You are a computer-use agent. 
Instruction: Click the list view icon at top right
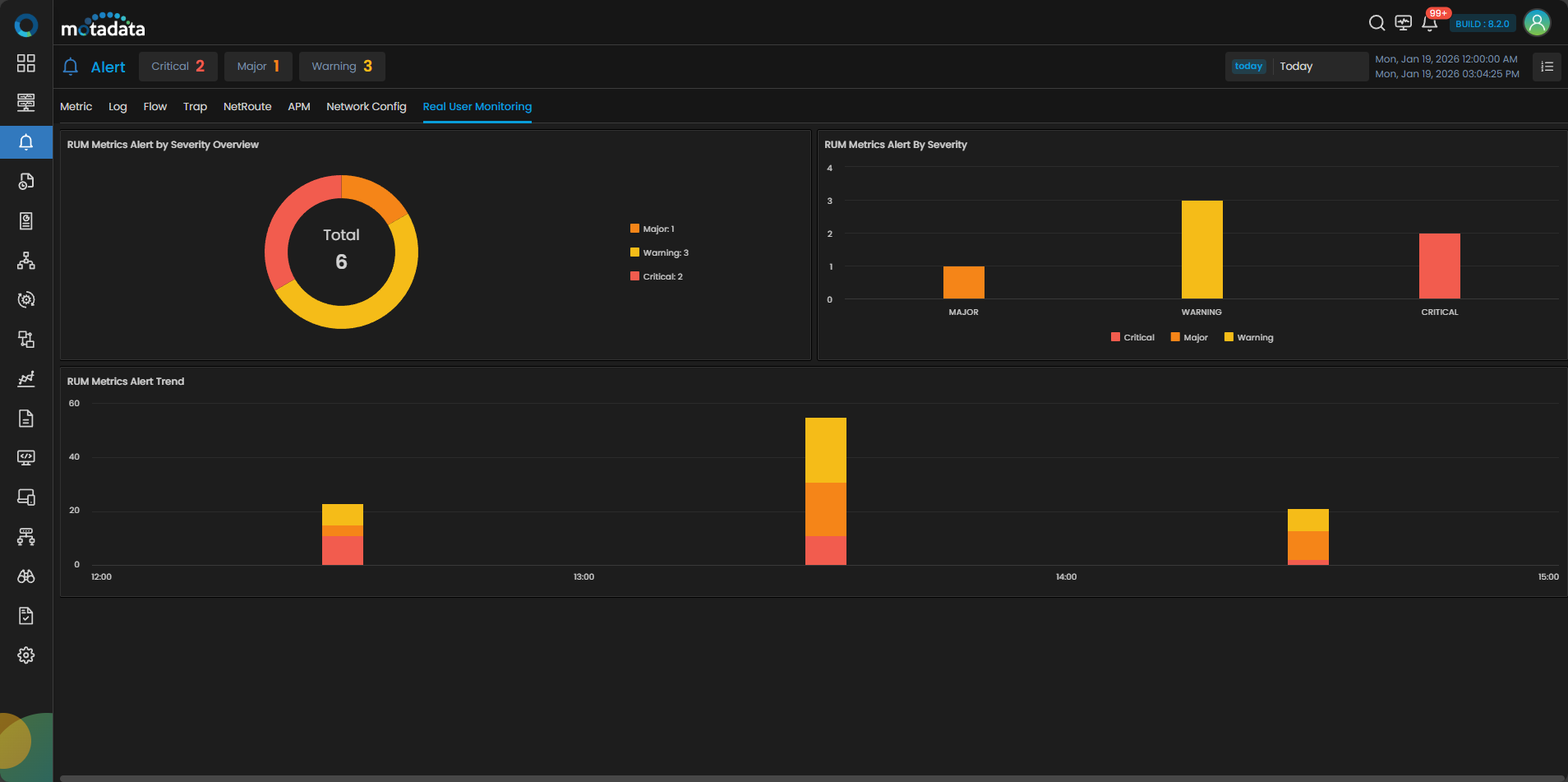point(1547,67)
